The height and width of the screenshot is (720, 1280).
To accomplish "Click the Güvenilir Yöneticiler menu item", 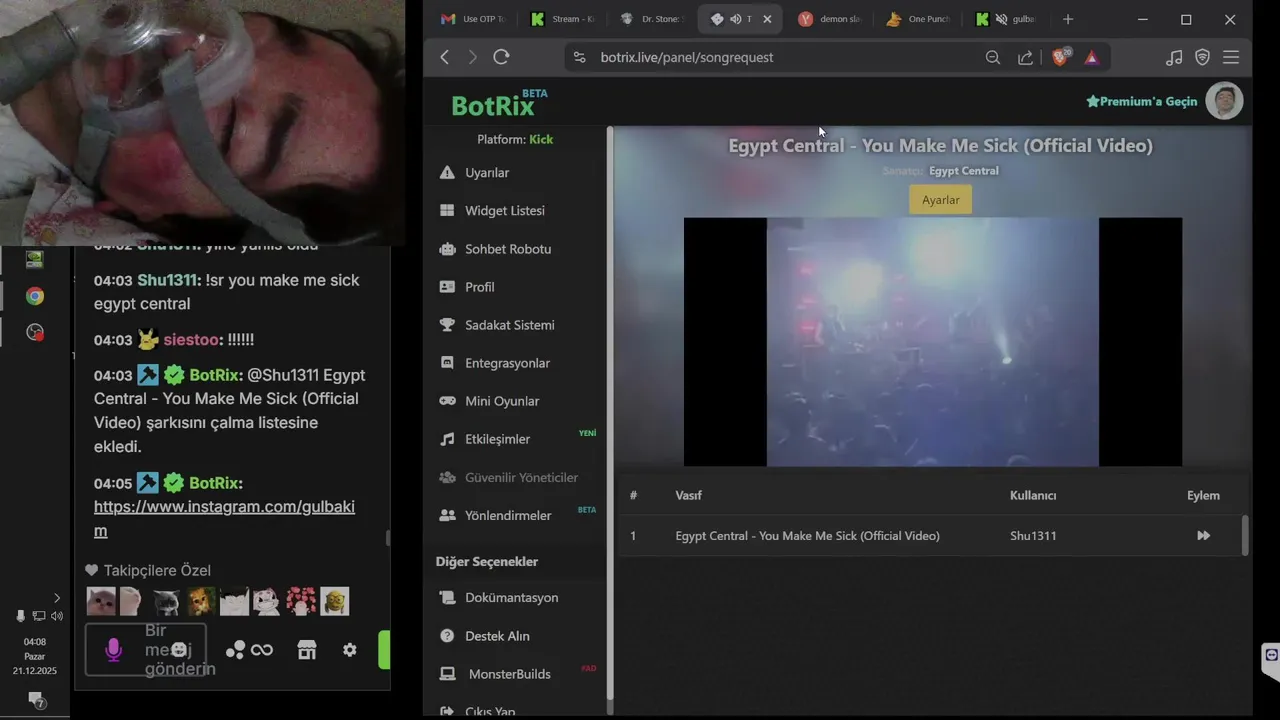I will point(508,477).
